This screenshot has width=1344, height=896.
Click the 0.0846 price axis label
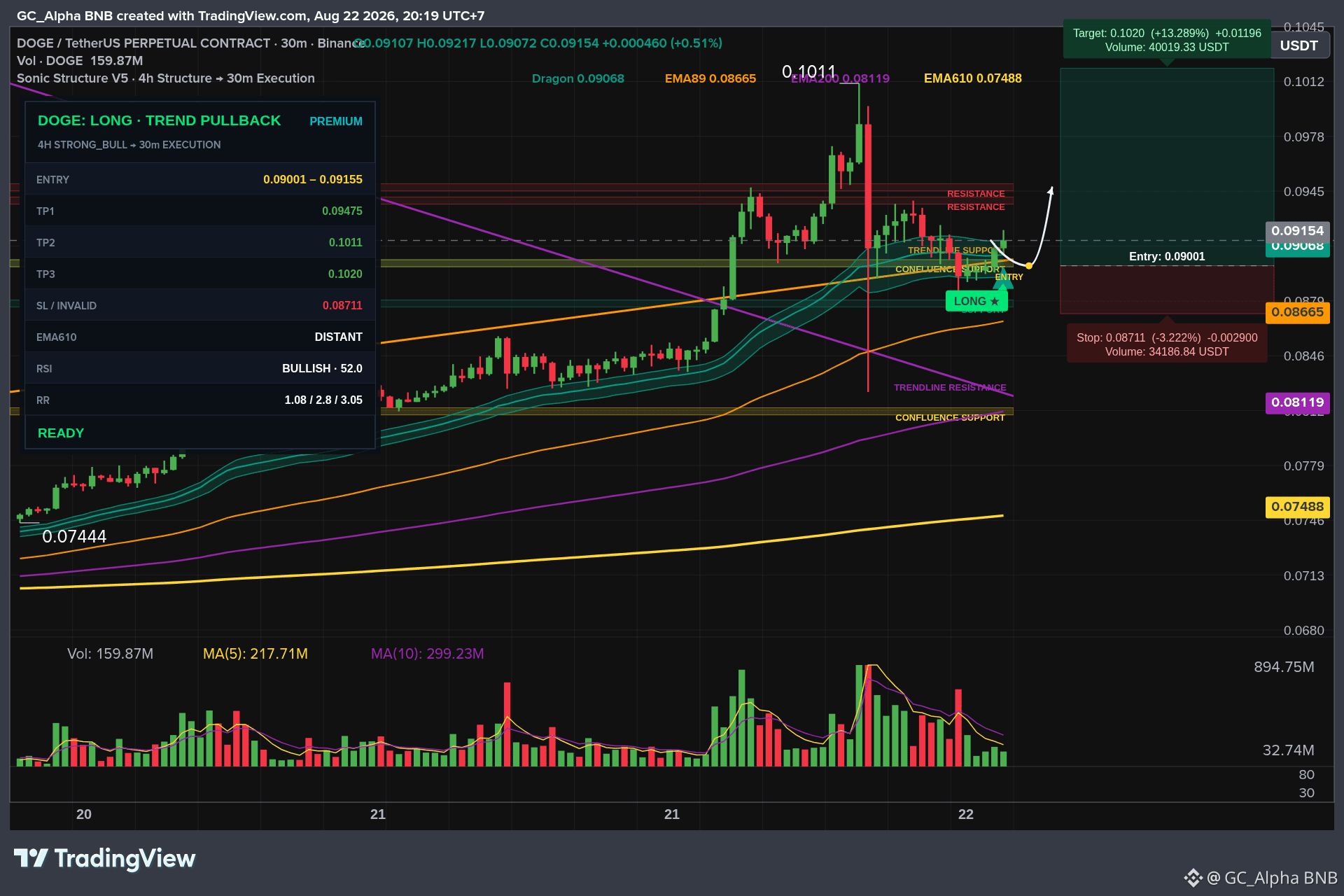(1303, 356)
